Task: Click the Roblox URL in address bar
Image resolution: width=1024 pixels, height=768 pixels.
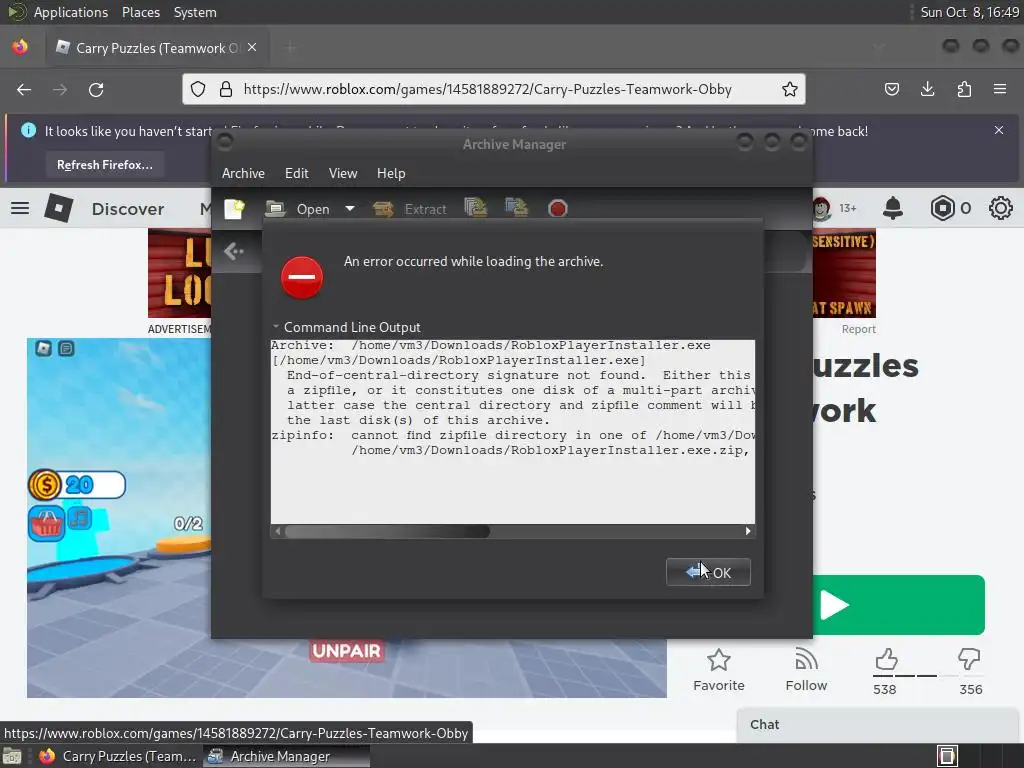Action: coord(487,89)
